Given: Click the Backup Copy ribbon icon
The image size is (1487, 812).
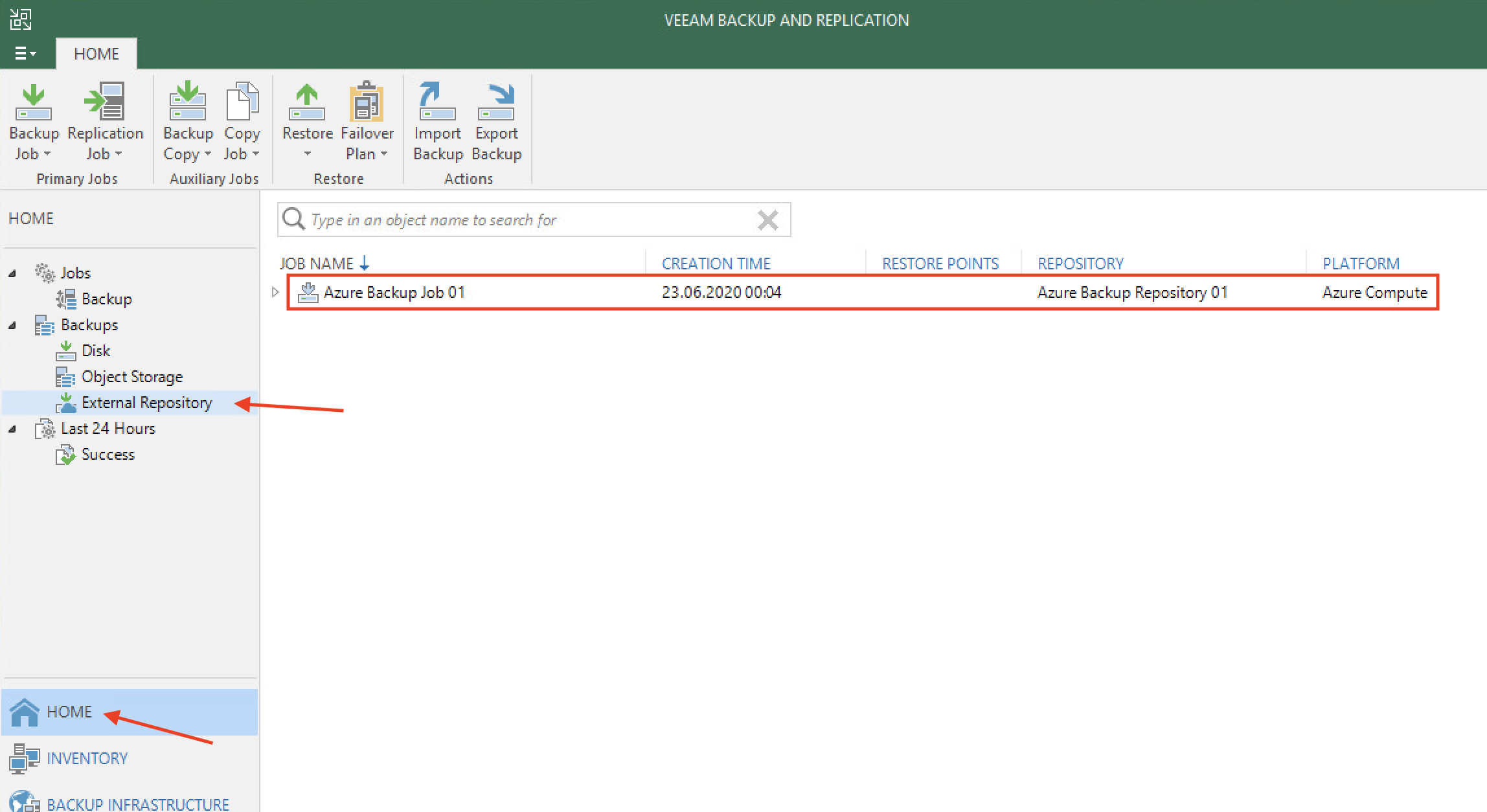Looking at the screenshot, I should click(x=188, y=101).
